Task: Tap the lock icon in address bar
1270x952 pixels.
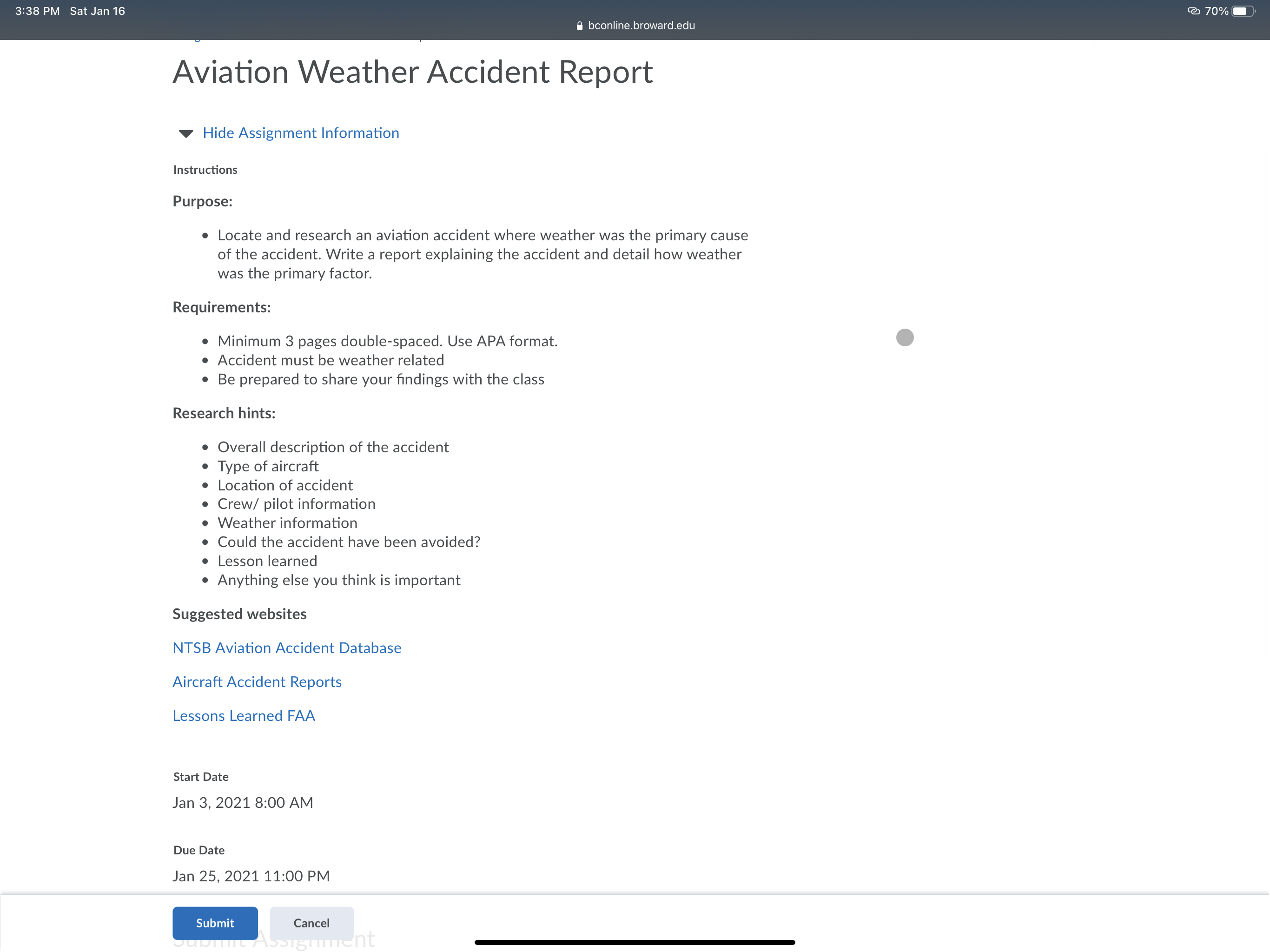Action: 579,26
